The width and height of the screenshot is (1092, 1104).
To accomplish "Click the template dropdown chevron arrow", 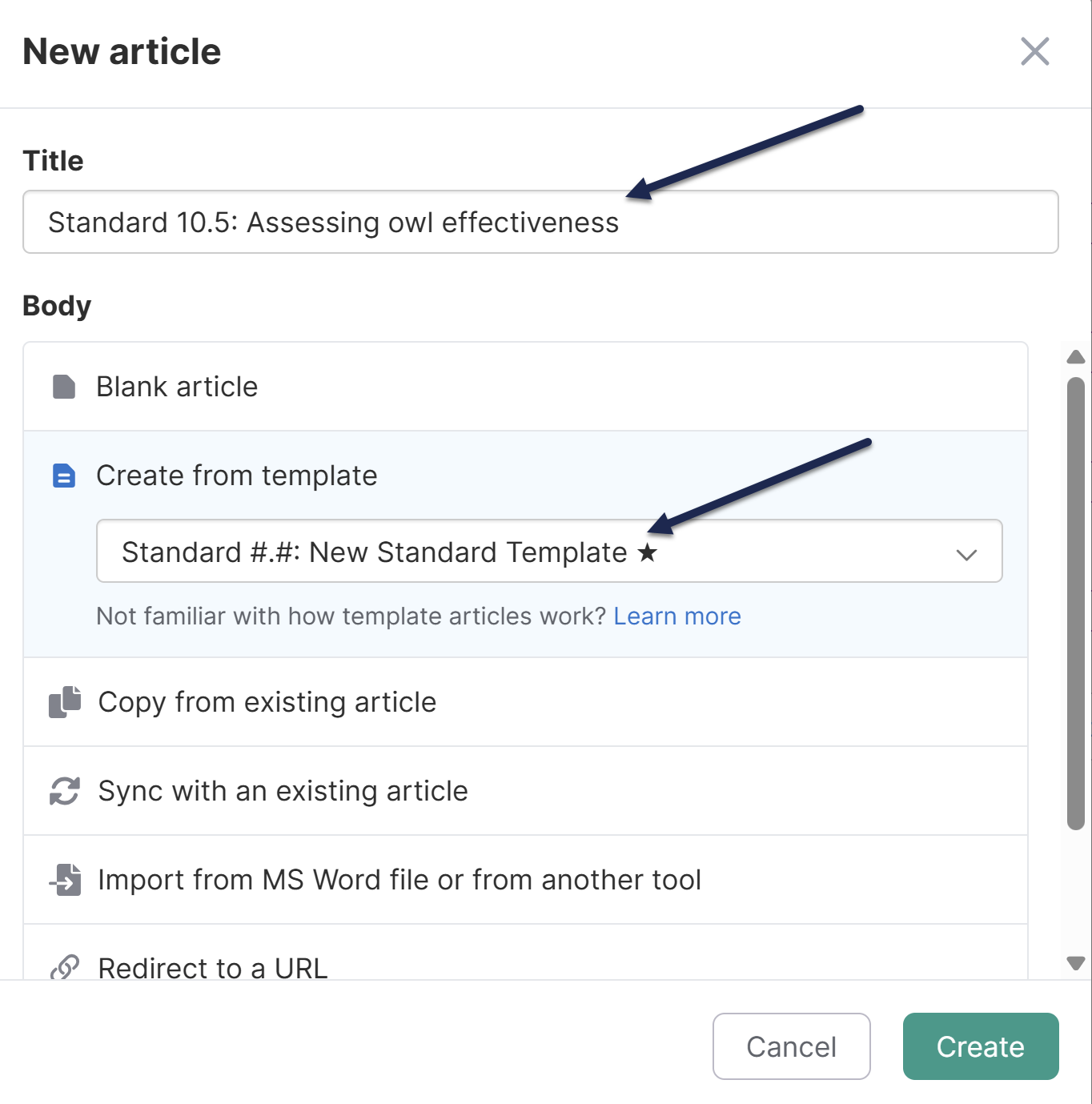I will 966,554.
